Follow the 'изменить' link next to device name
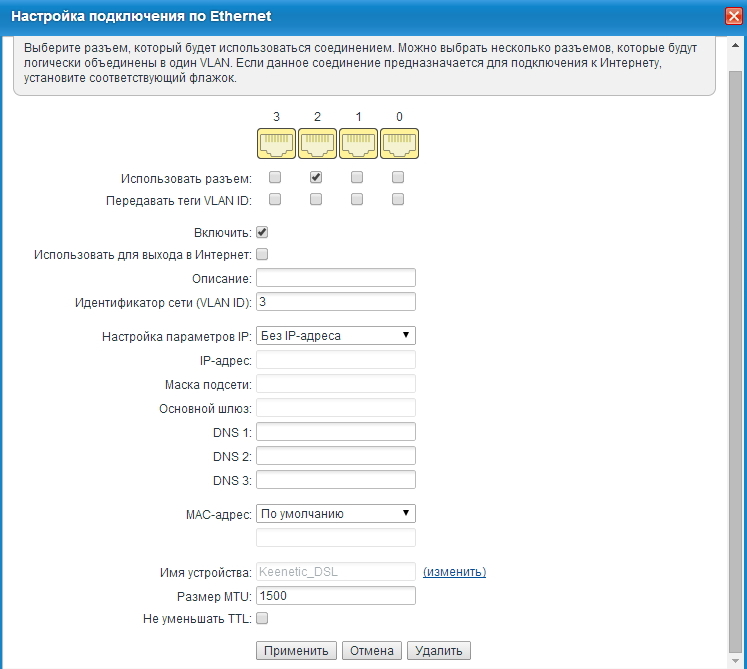Image resolution: width=747 pixels, height=669 pixels. click(454, 572)
